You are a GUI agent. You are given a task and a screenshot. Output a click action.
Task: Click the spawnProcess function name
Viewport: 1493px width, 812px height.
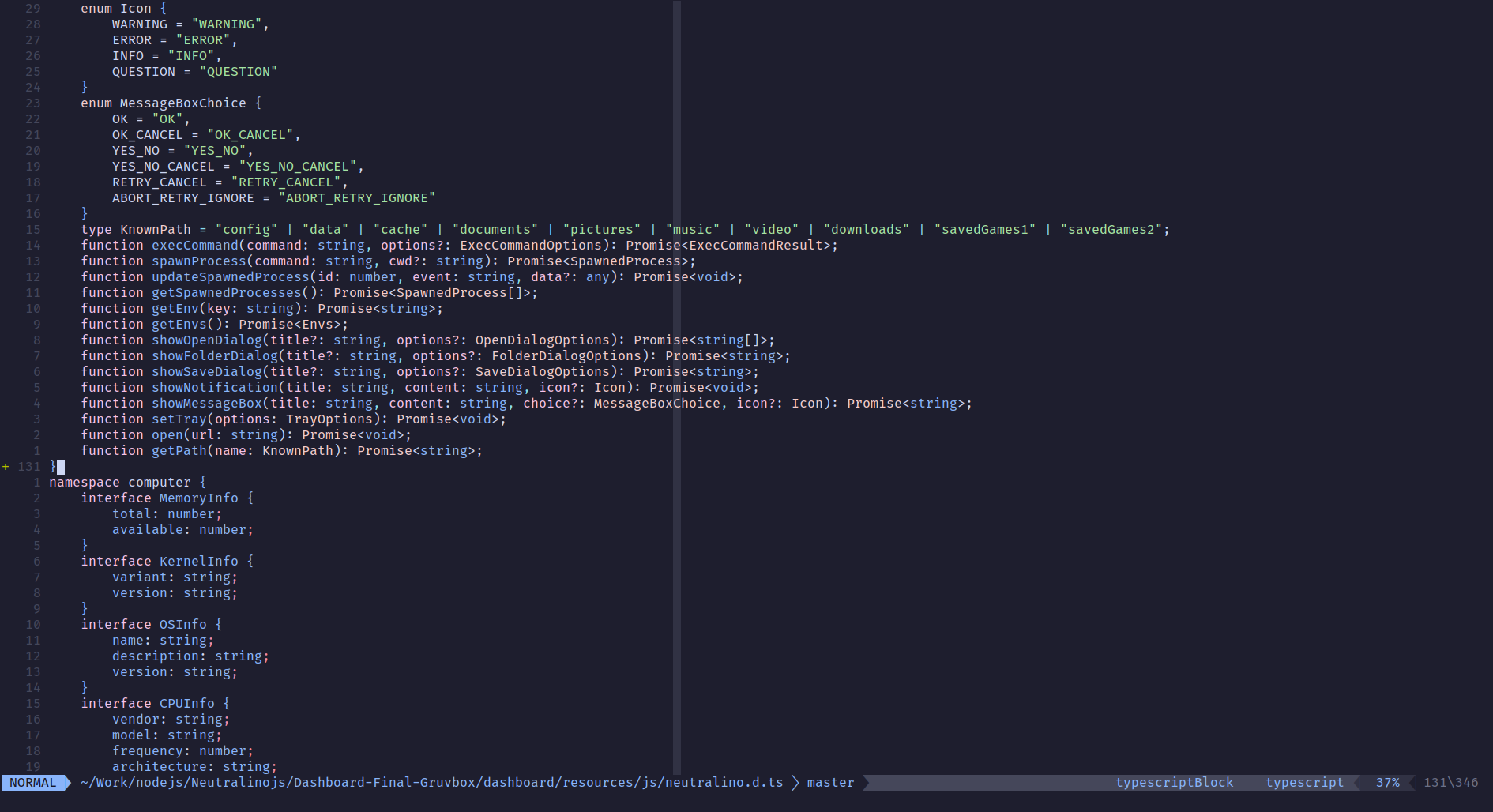coord(198,261)
